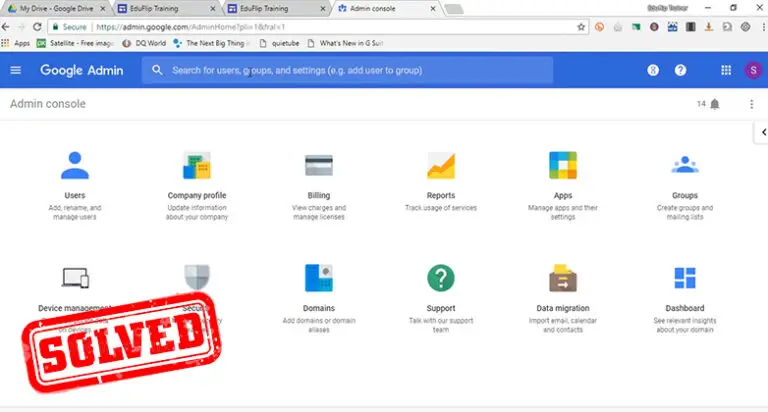Image resolution: width=768 pixels, height=412 pixels.
Task: Click the notification count 14
Action: point(701,104)
